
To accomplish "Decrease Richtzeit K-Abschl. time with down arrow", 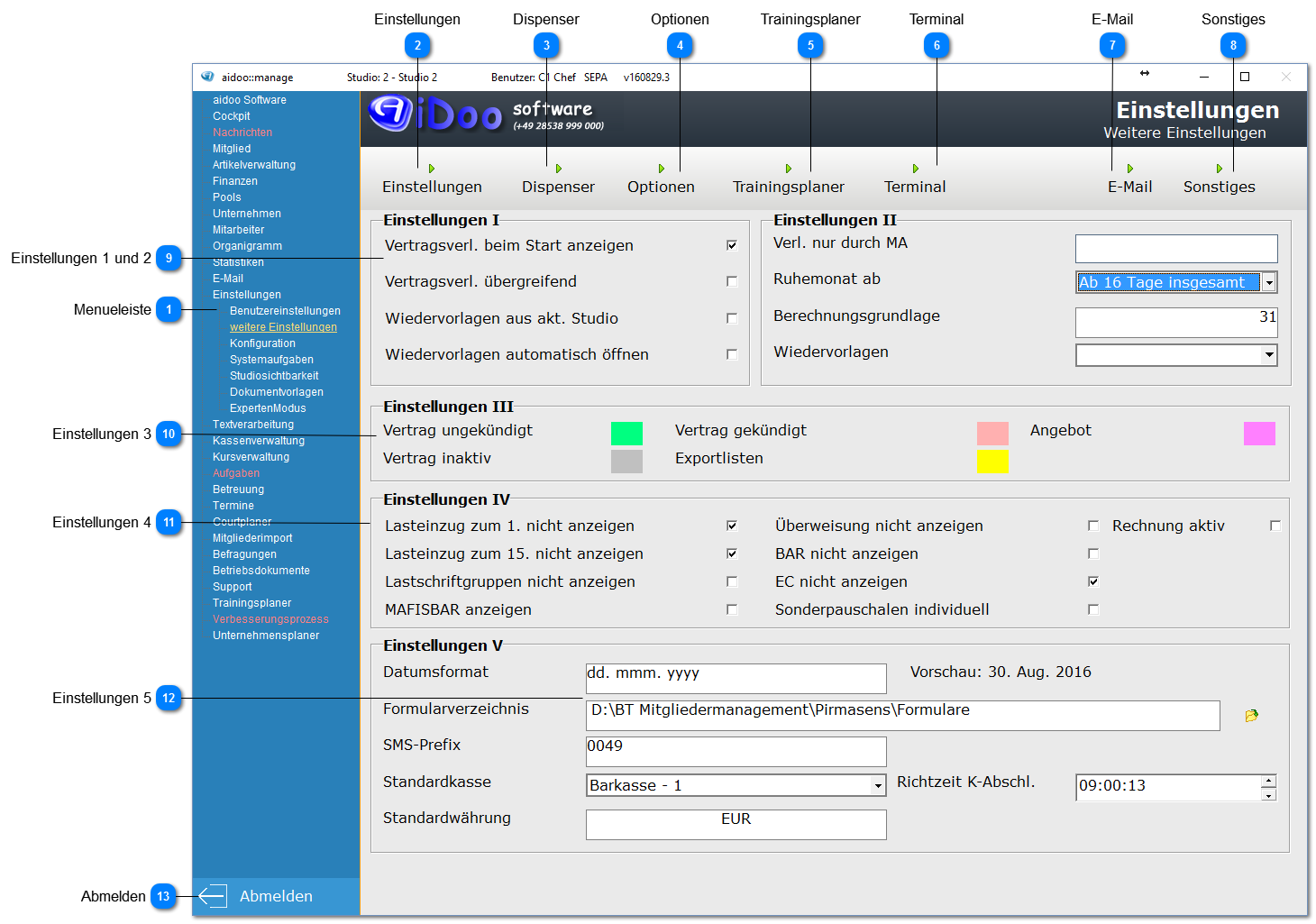I will click(1268, 794).
